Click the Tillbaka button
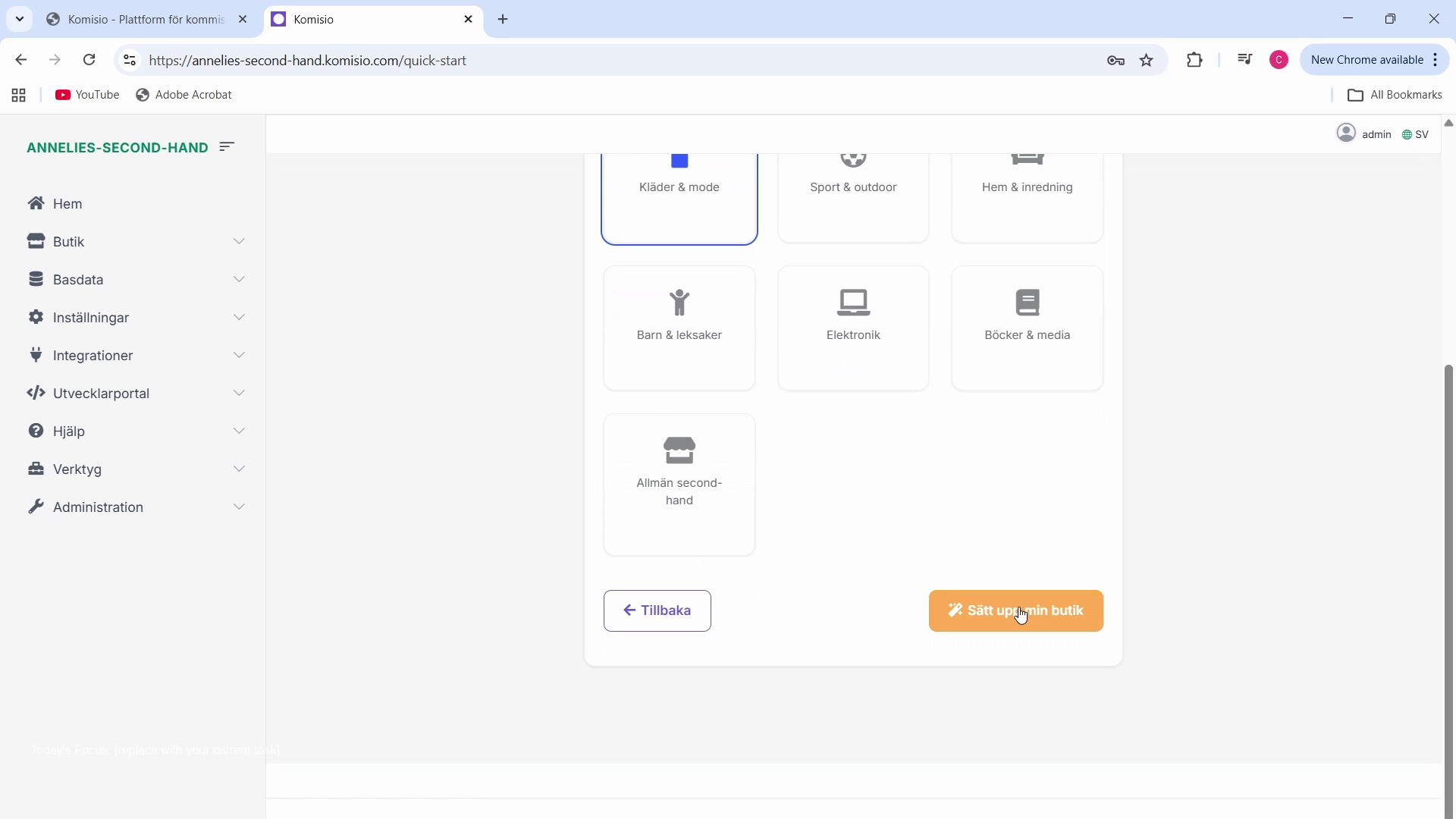 pyautogui.click(x=657, y=610)
